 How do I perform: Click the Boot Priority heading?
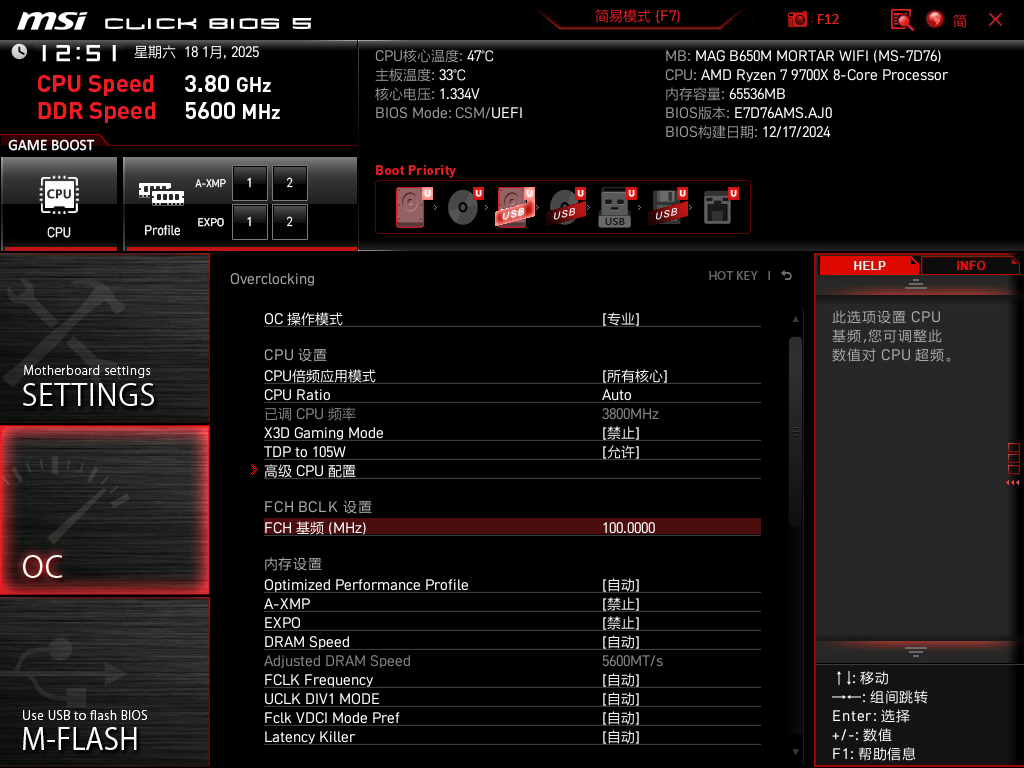(415, 170)
